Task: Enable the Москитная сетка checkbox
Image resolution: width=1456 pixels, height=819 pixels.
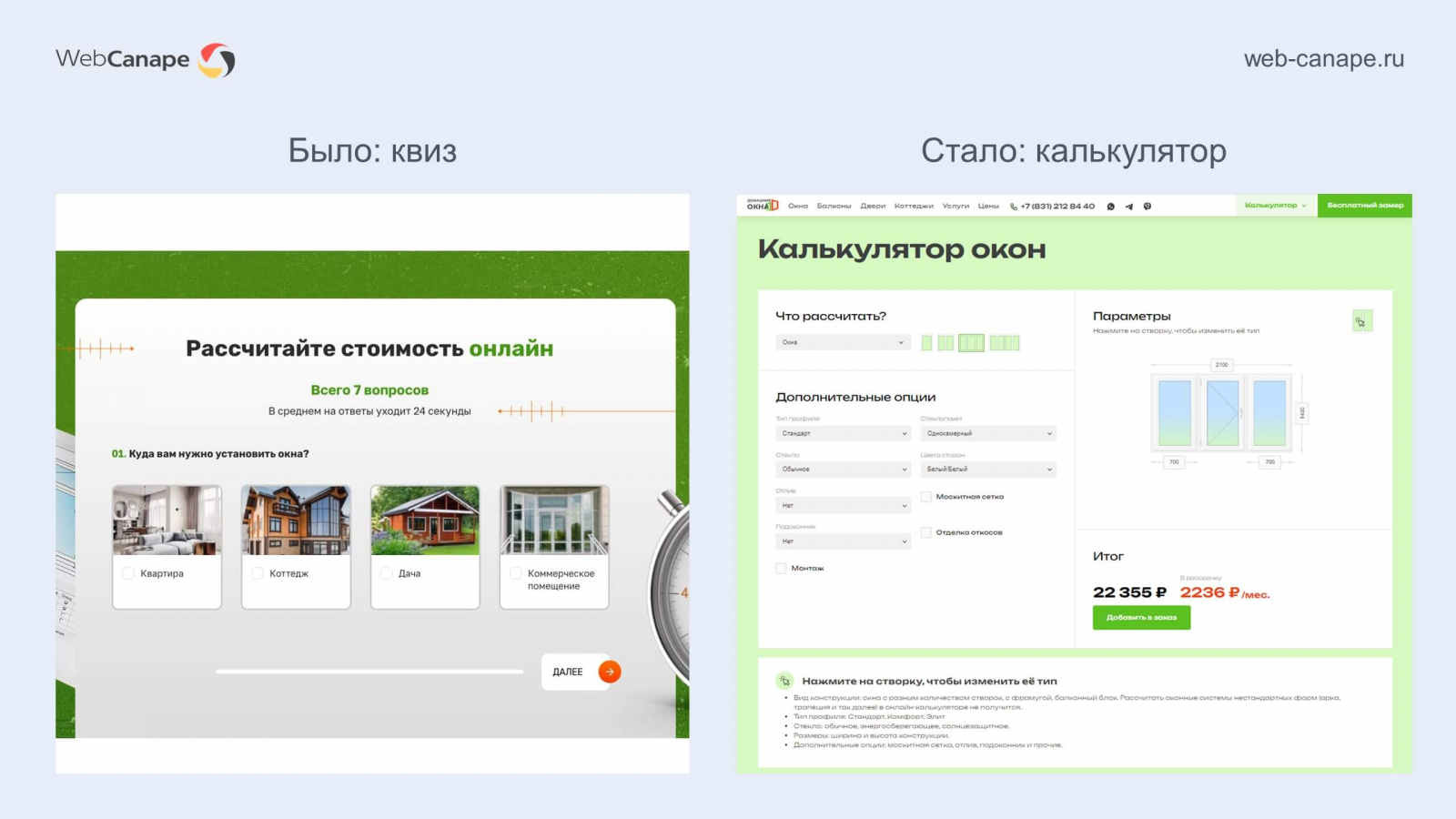Action: [x=926, y=497]
